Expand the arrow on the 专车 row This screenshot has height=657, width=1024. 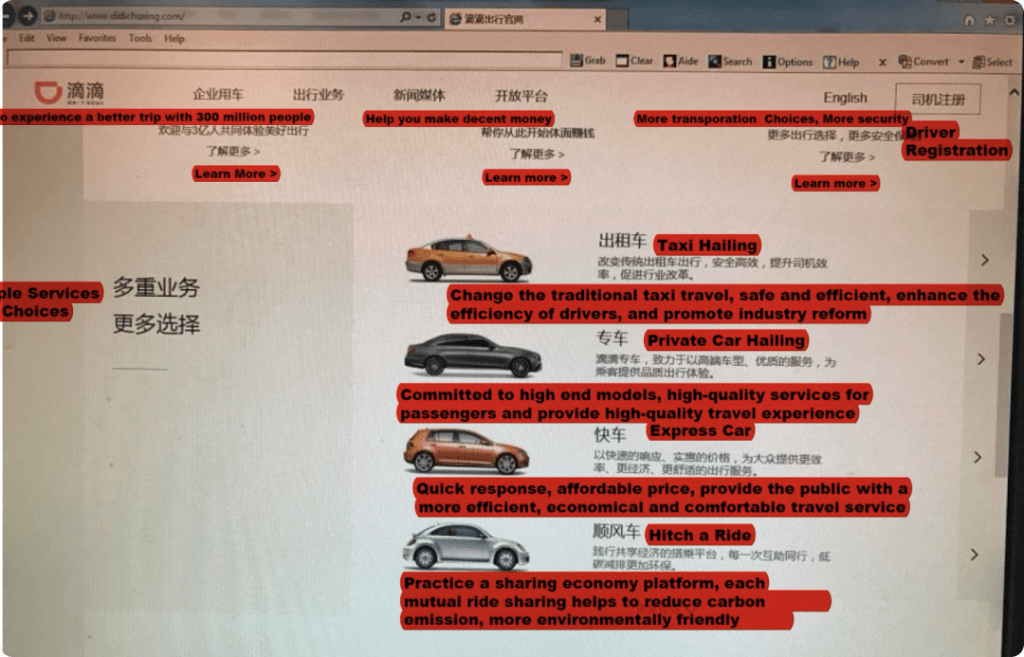pos(981,359)
